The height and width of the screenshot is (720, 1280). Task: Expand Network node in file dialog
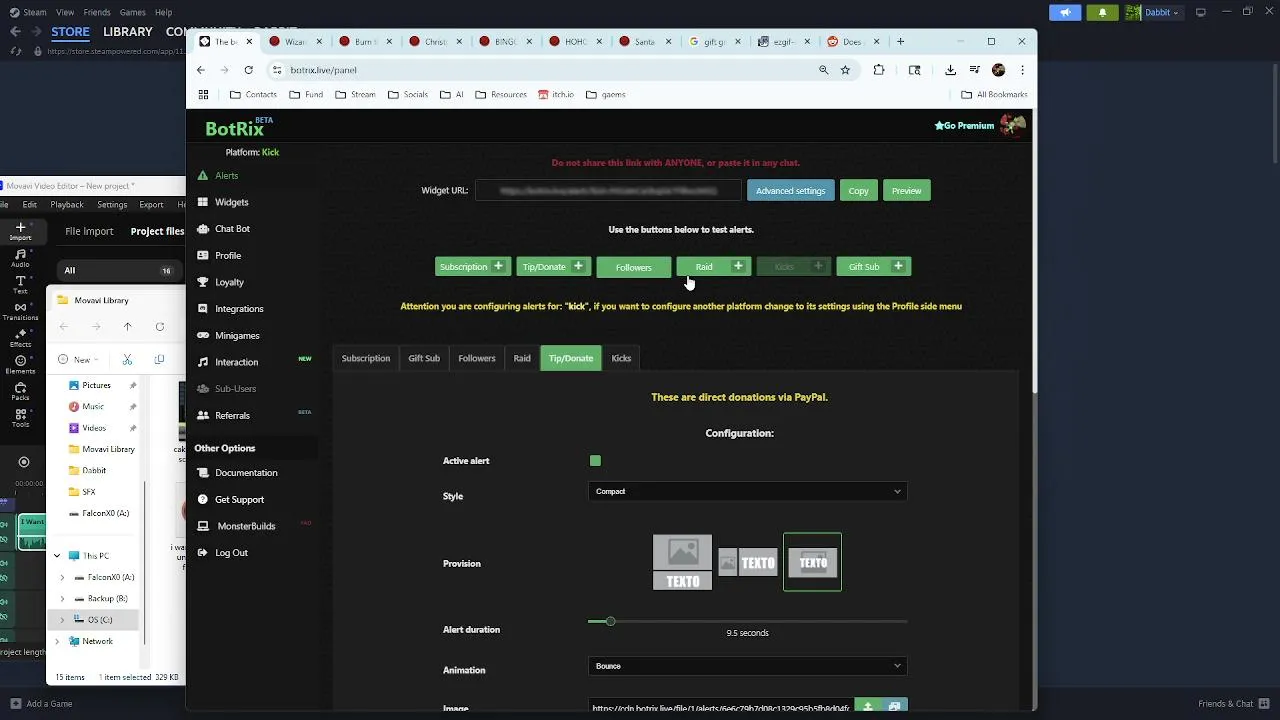[56, 641]
